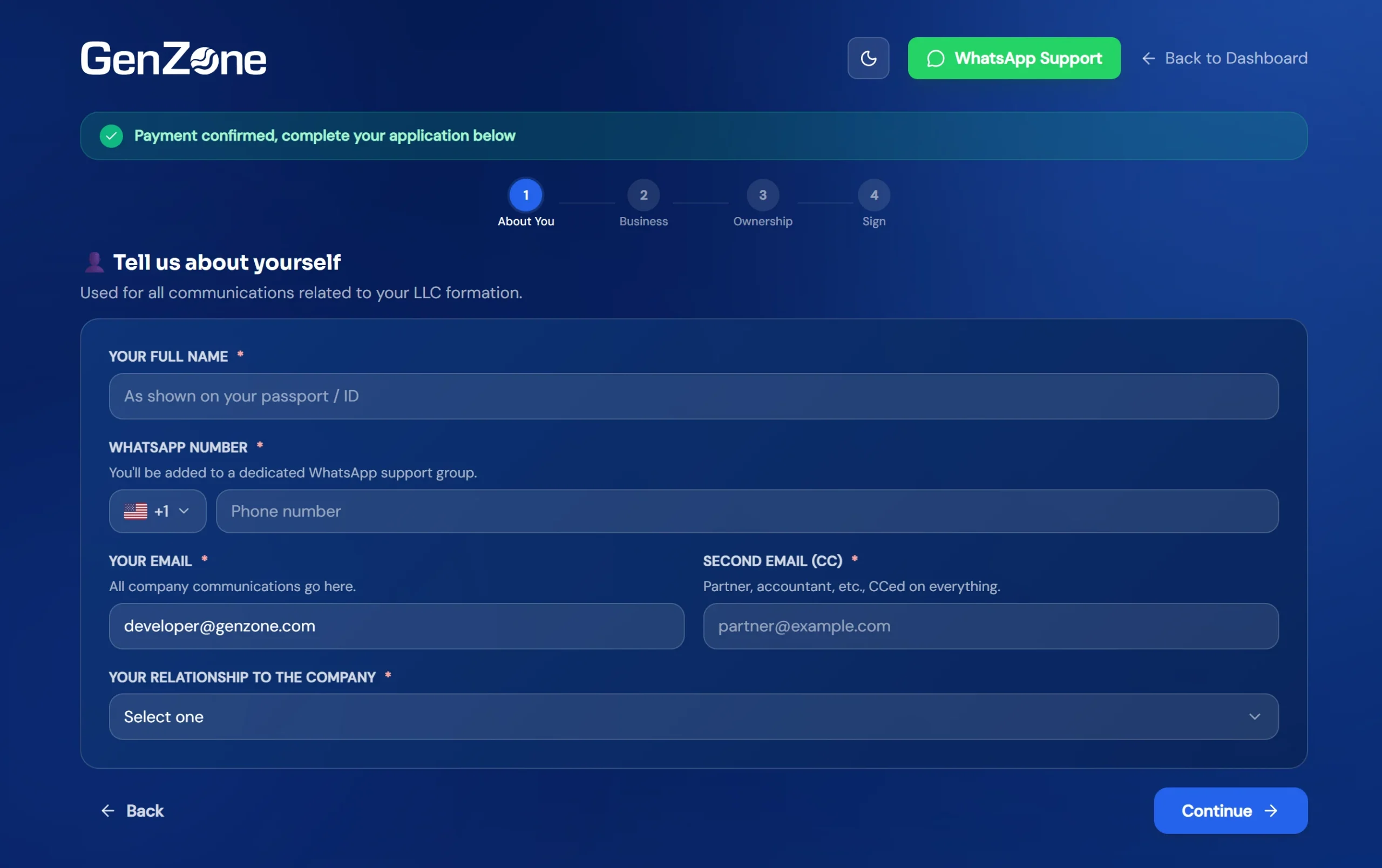Expand the relationship to company dropdown
Image resolution: width=1382 pixels, height=868 pixels.
pyautogui.click(x=693, y=716)
